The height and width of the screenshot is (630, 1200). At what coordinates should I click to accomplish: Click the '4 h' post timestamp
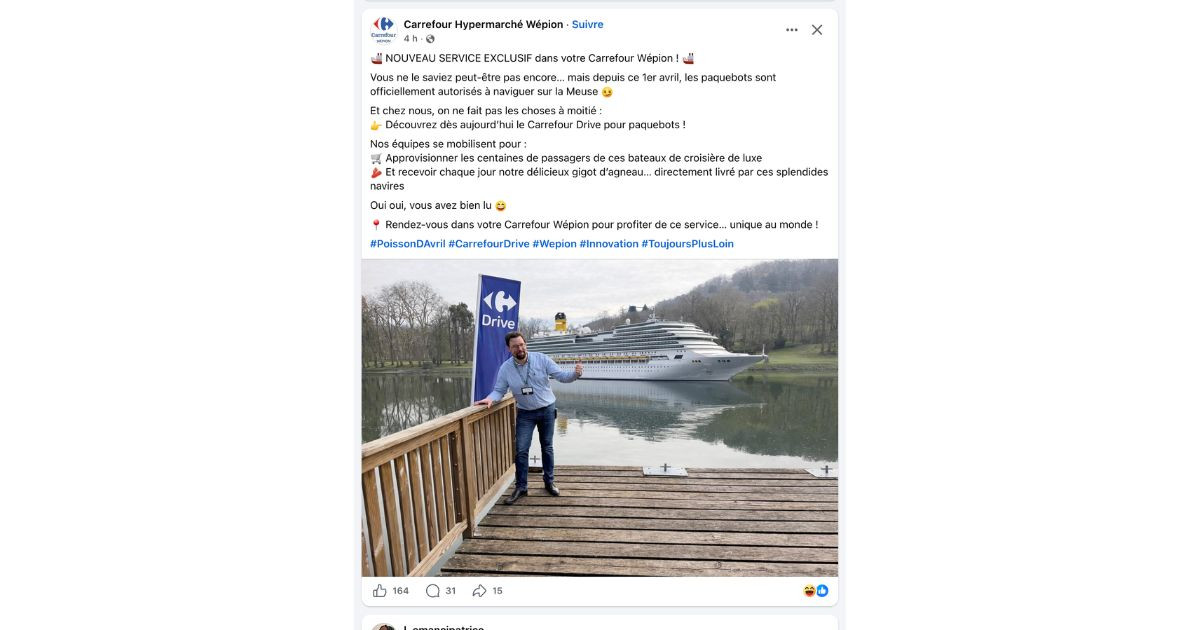[x=410, y=39]
